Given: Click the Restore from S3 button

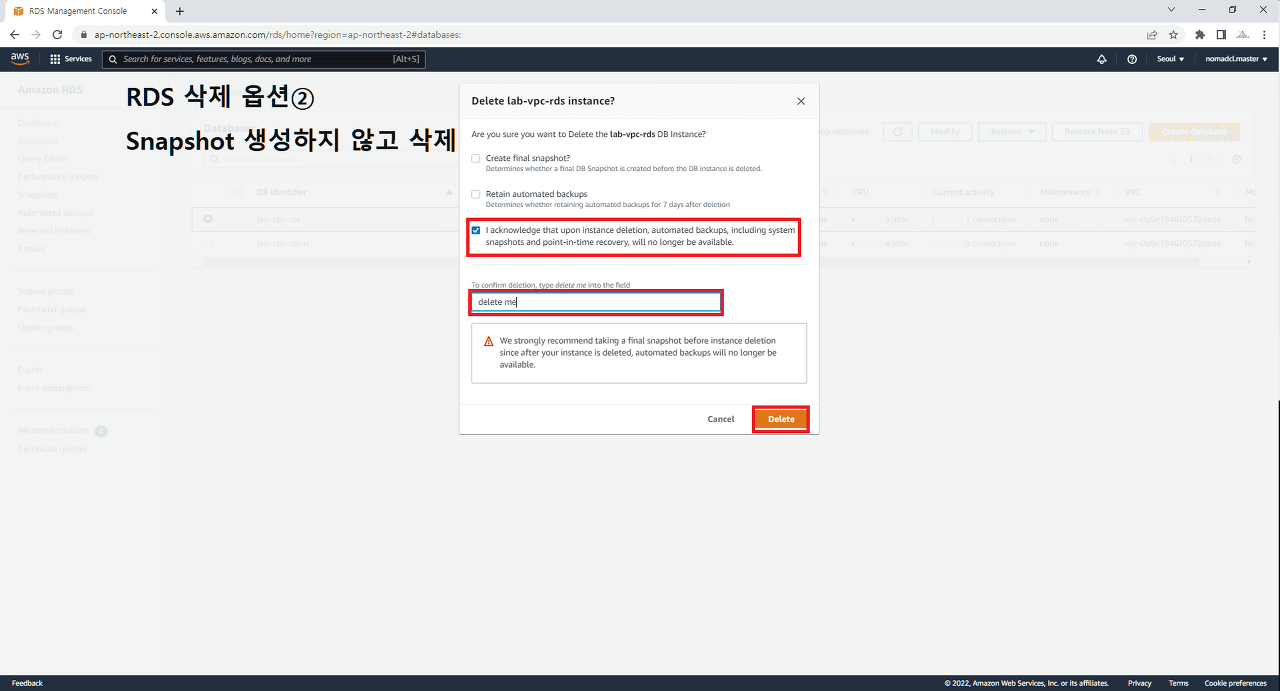Looking at the screenshot, I should coord(1097,131).
